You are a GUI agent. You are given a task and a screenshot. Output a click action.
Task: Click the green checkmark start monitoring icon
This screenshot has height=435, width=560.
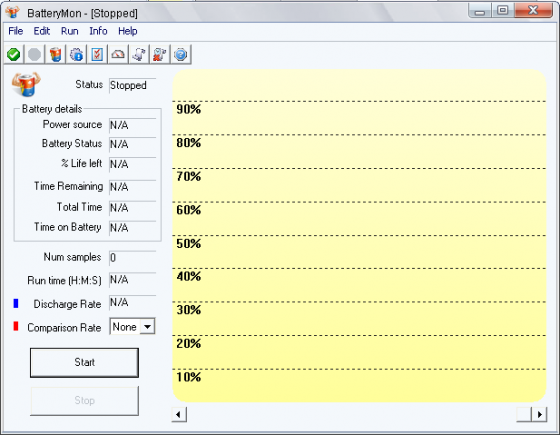coord(14,55)
